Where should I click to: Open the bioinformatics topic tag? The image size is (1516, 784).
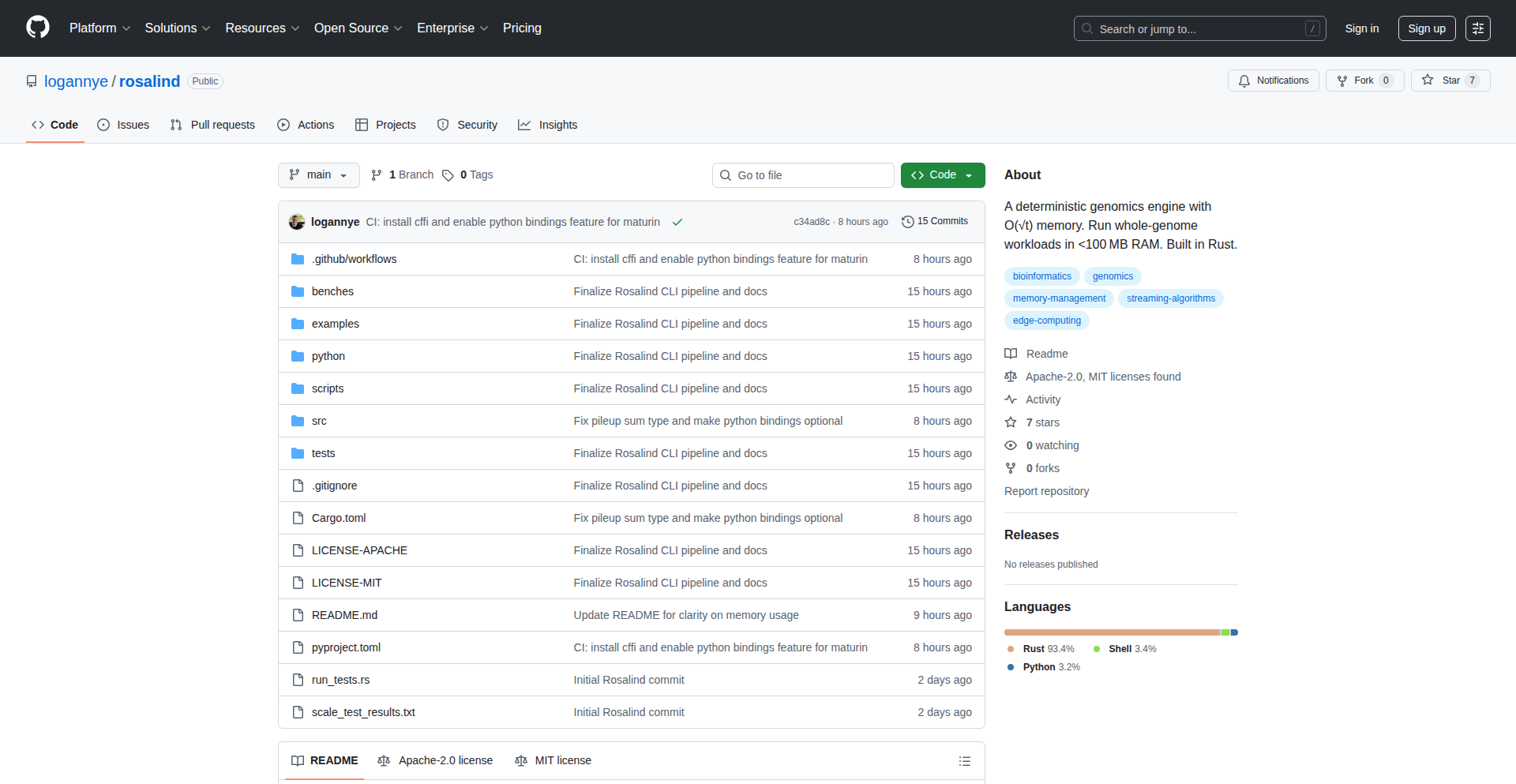click(1041, 276)
